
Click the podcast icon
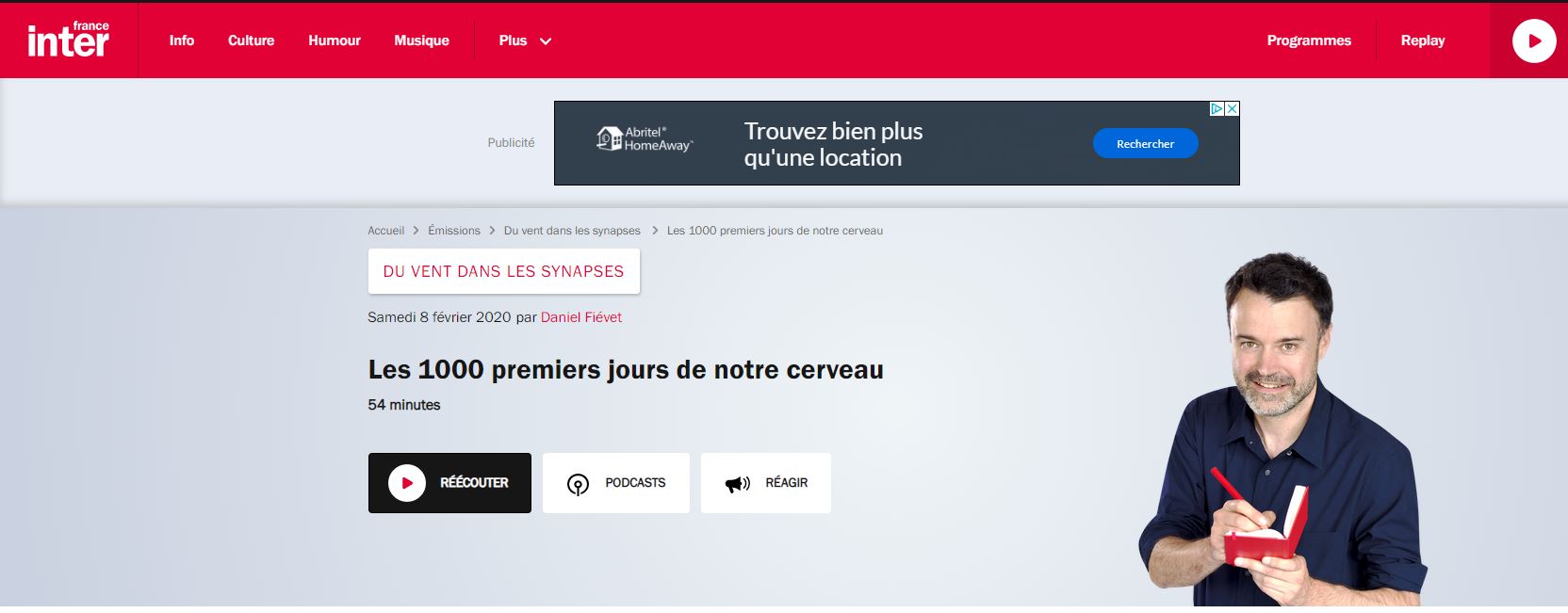(578, 484)
